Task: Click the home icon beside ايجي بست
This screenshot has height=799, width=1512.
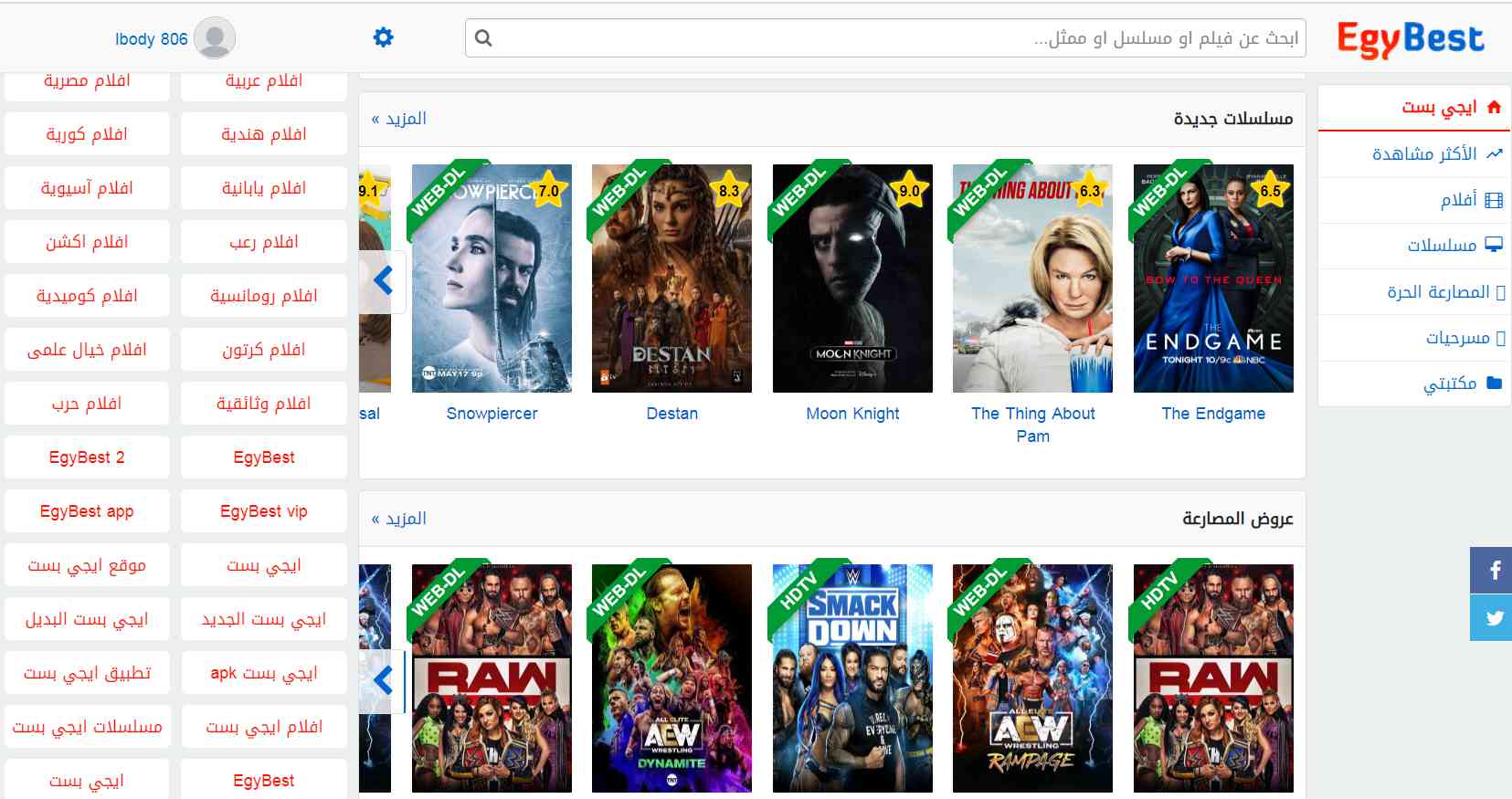Action: 1494,107
